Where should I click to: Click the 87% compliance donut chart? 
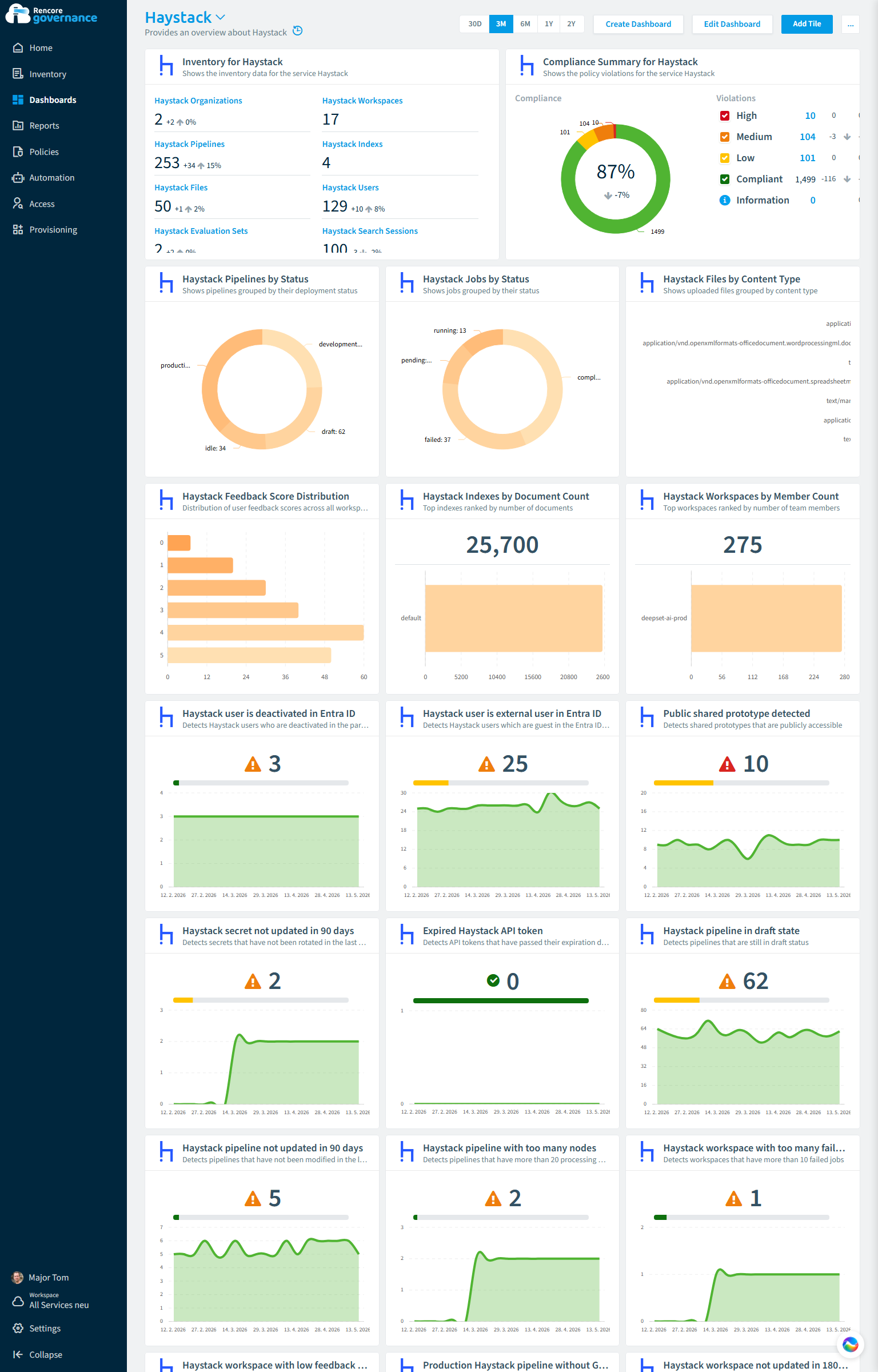[x=616, y=178]
